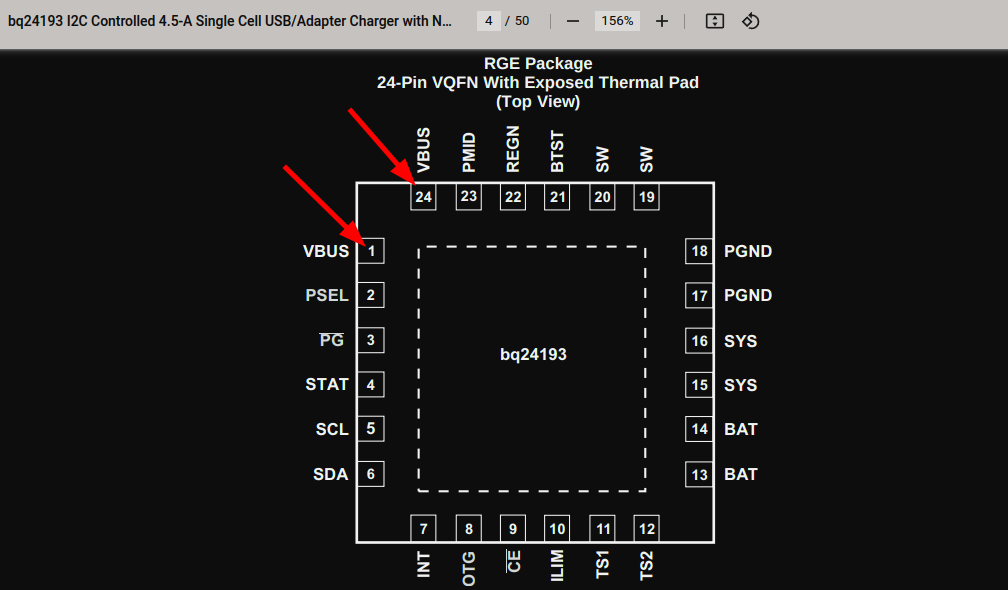Click pin 6 box
Image resolution: width=1008 pixels, height=590 pixels.
point(371,474)
